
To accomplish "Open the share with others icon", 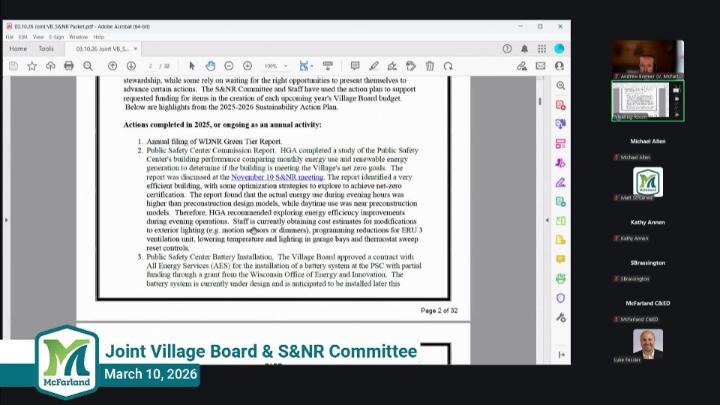I will pos(559,66).
